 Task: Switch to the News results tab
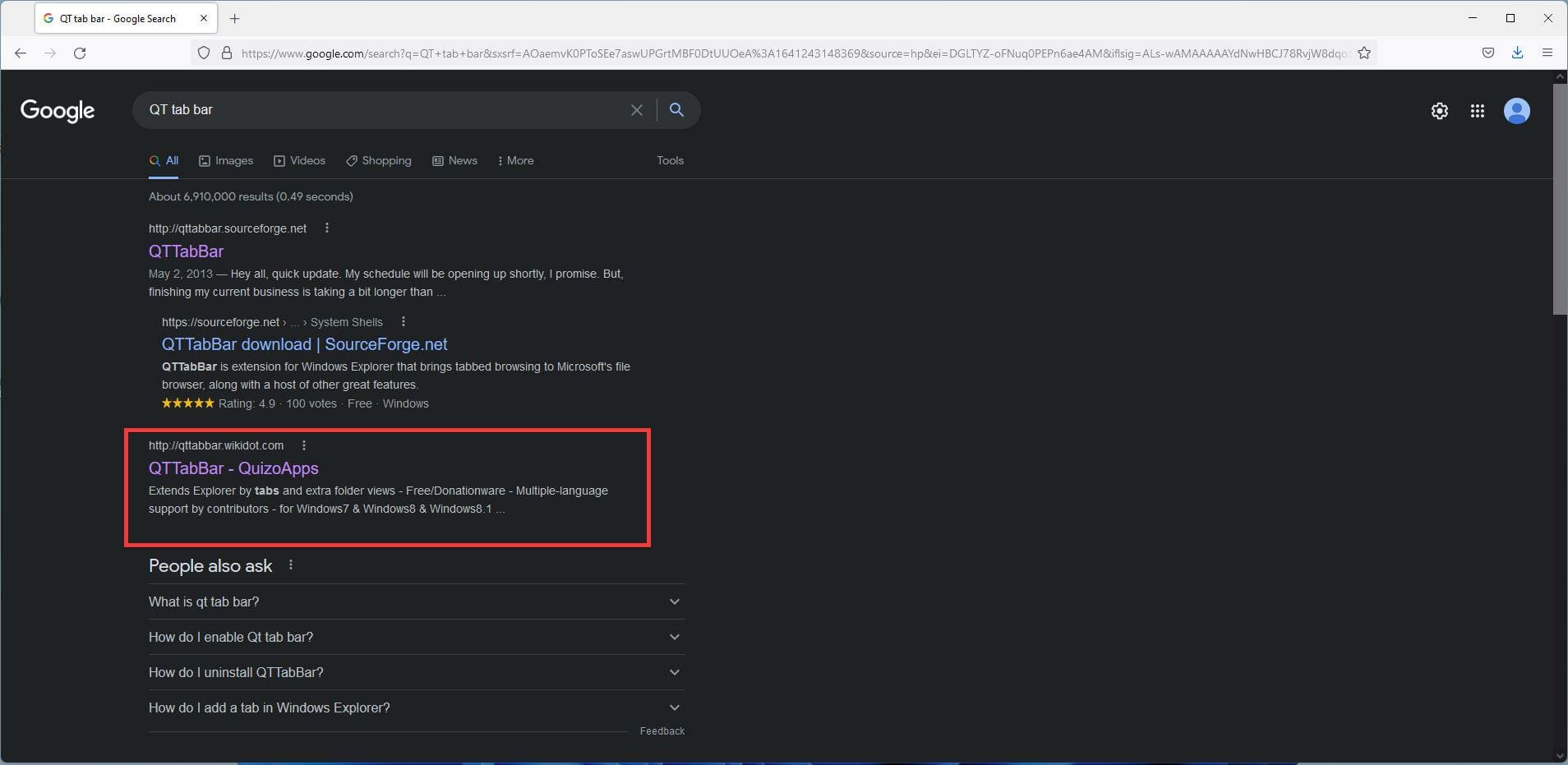click(454, 161)
